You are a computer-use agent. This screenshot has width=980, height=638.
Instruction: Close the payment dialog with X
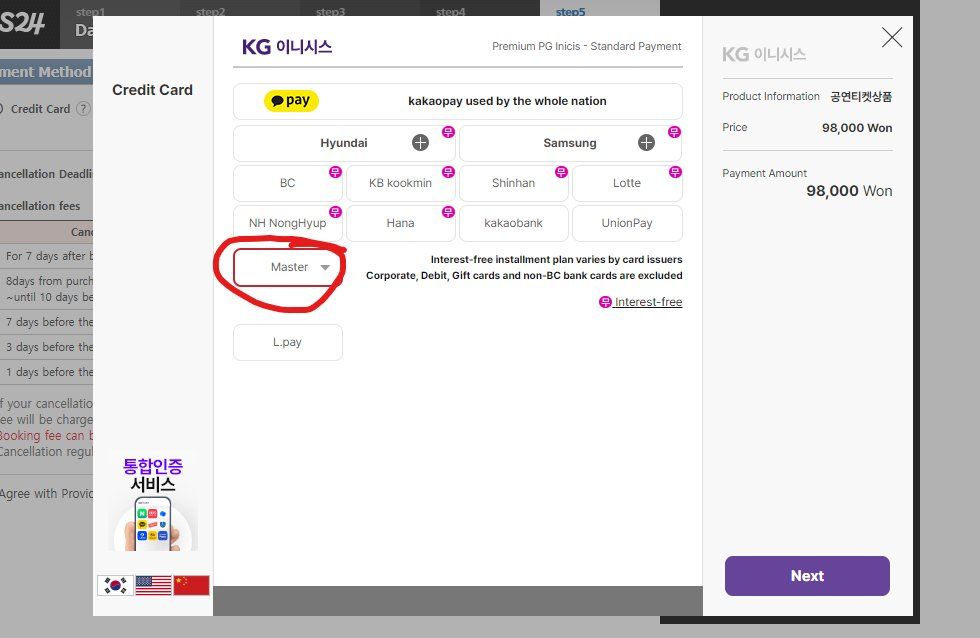click(x=892, y=37)
